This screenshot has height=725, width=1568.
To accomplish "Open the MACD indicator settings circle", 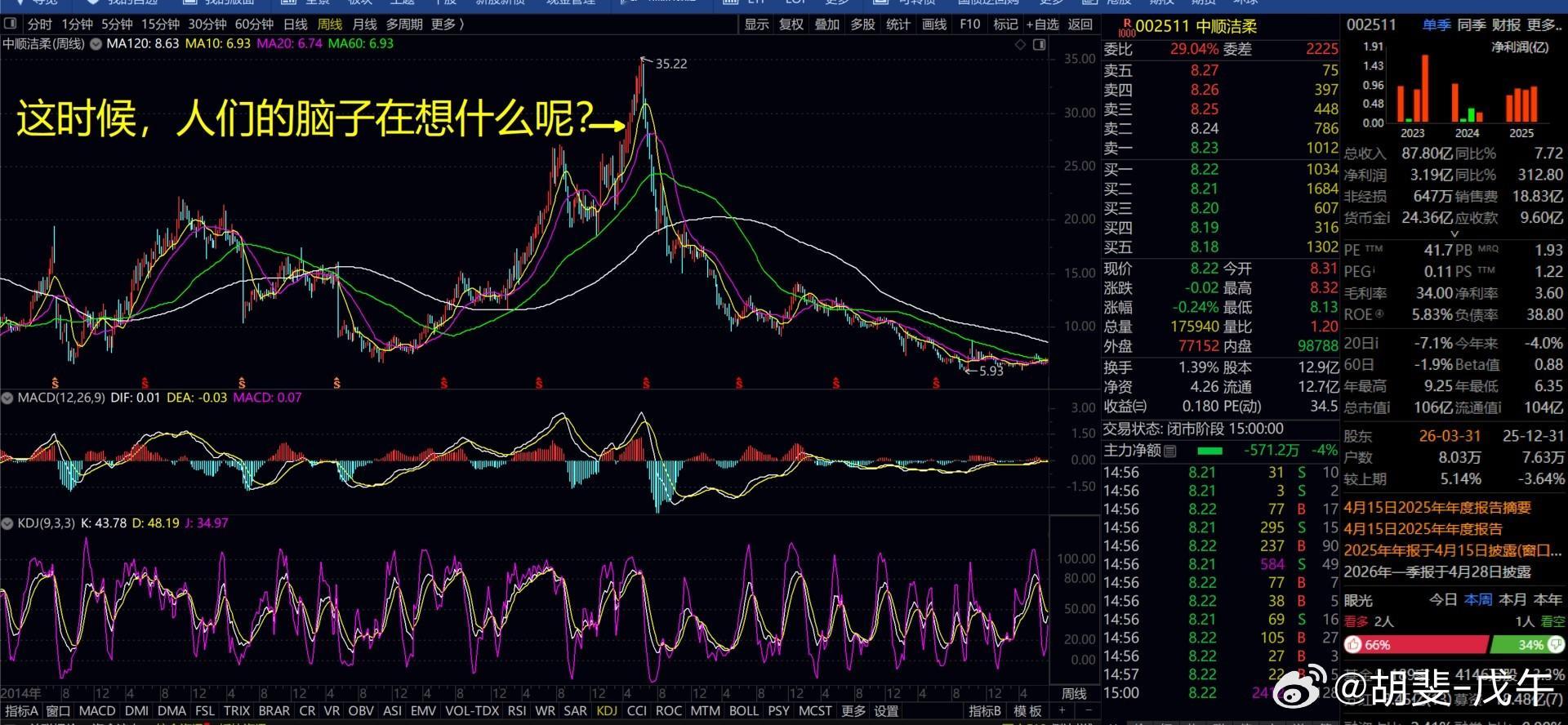I will coord(7,398).
